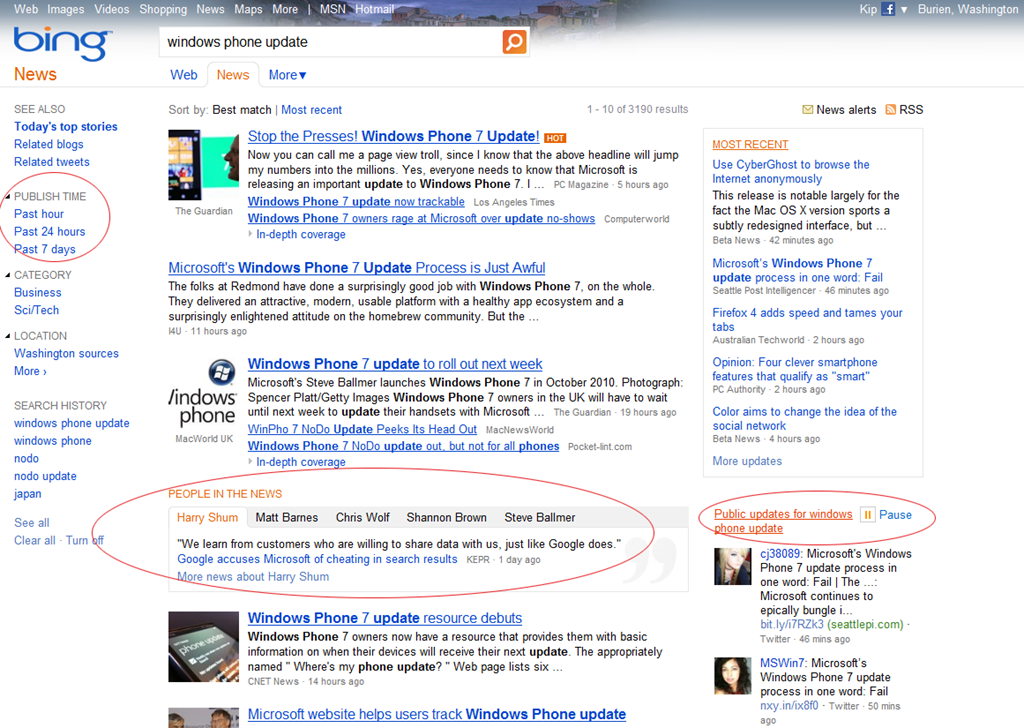1024x728 pixels.
Task: Open the Windows phone logo thumbnail
Action: pyautogui.click(x=203, y=393)
